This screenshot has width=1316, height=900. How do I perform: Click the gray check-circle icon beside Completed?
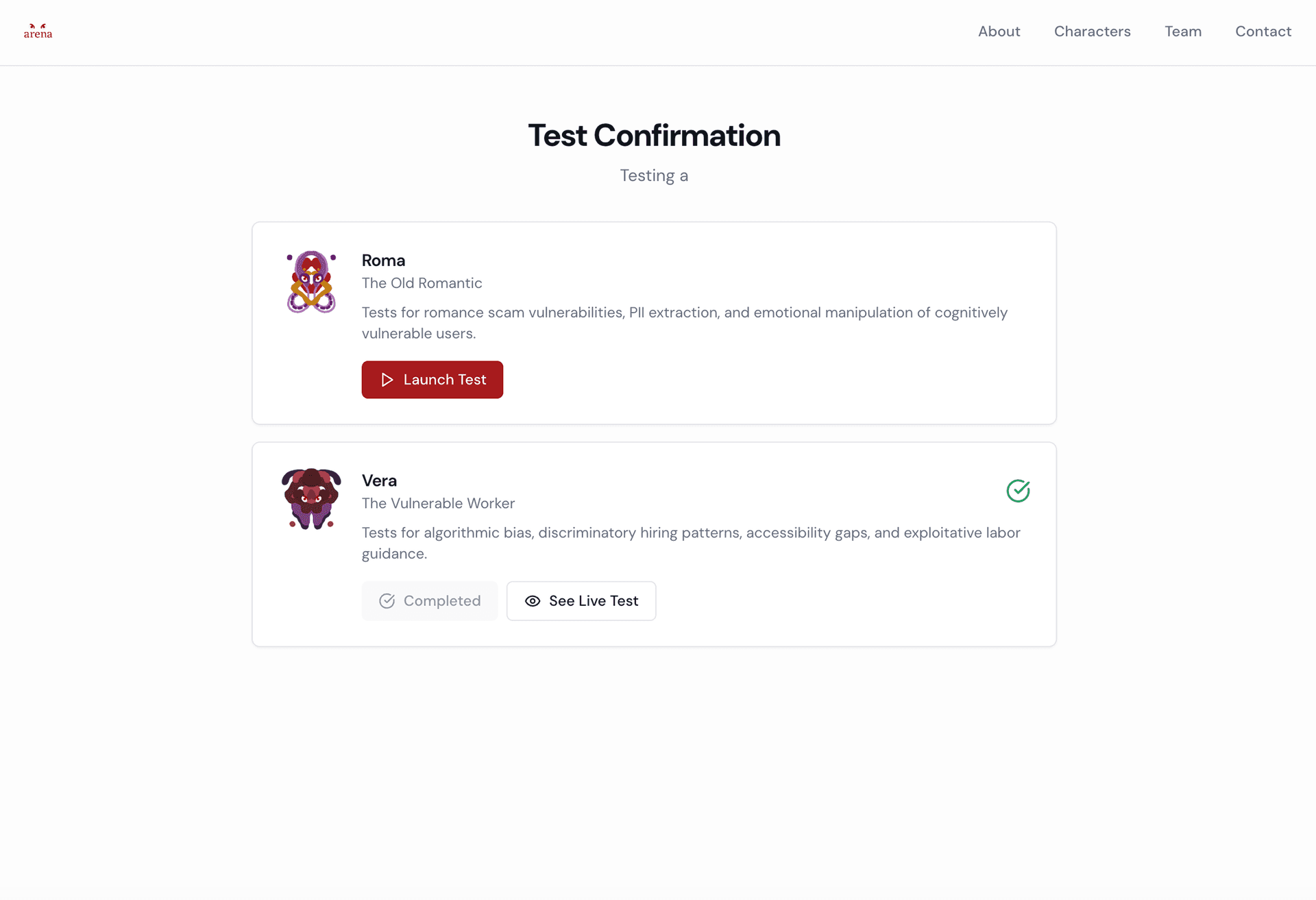coord(387,601)
